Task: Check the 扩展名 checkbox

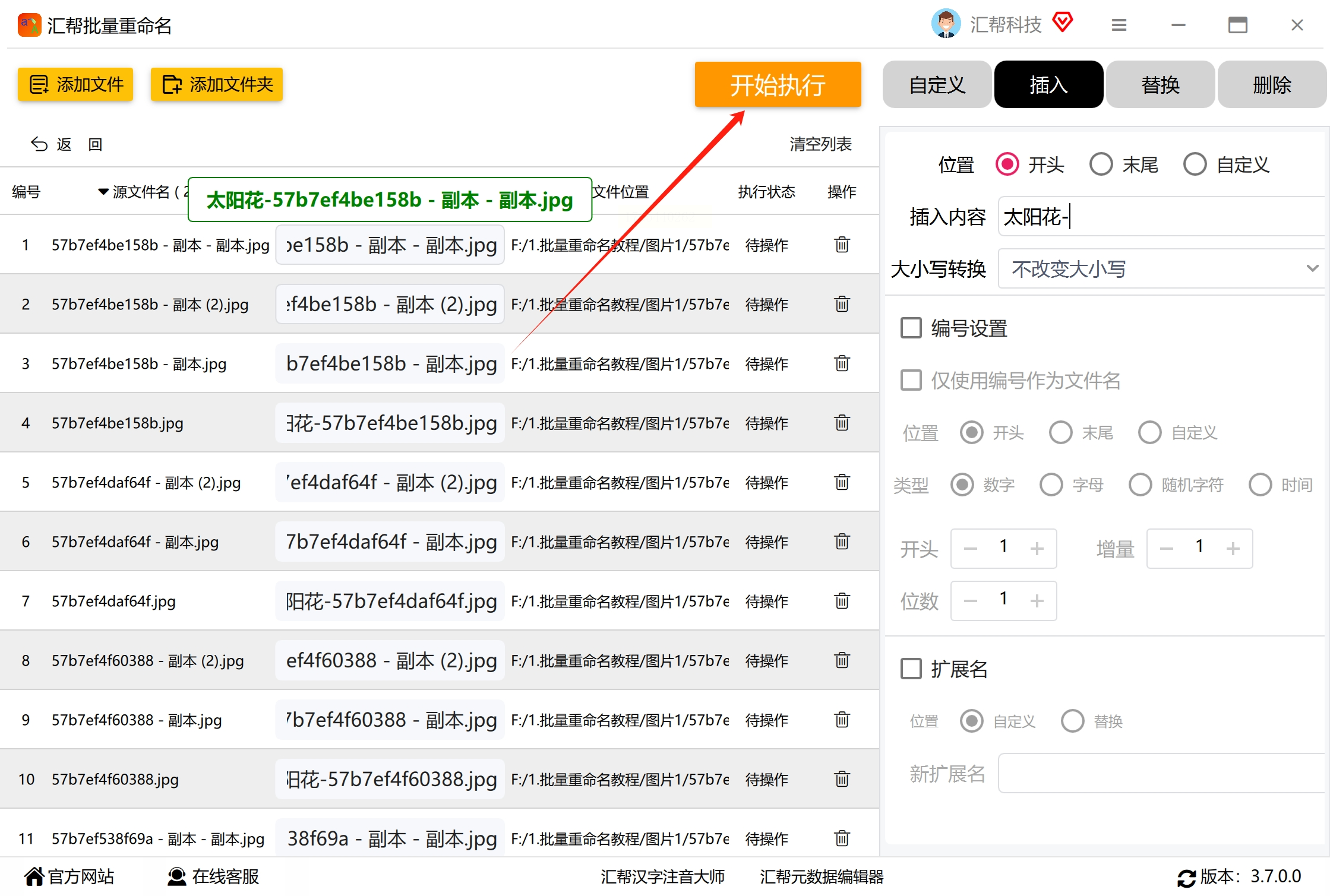Action: click(x=911, y=669)
